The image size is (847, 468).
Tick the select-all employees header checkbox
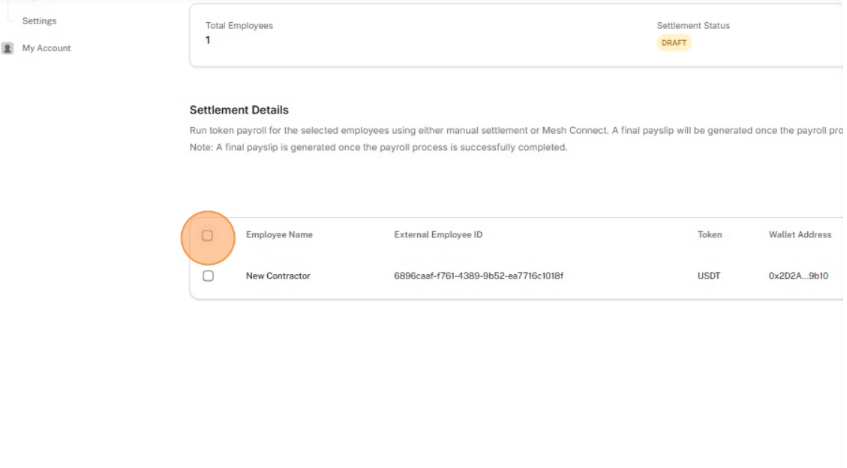tap(207, 236)
